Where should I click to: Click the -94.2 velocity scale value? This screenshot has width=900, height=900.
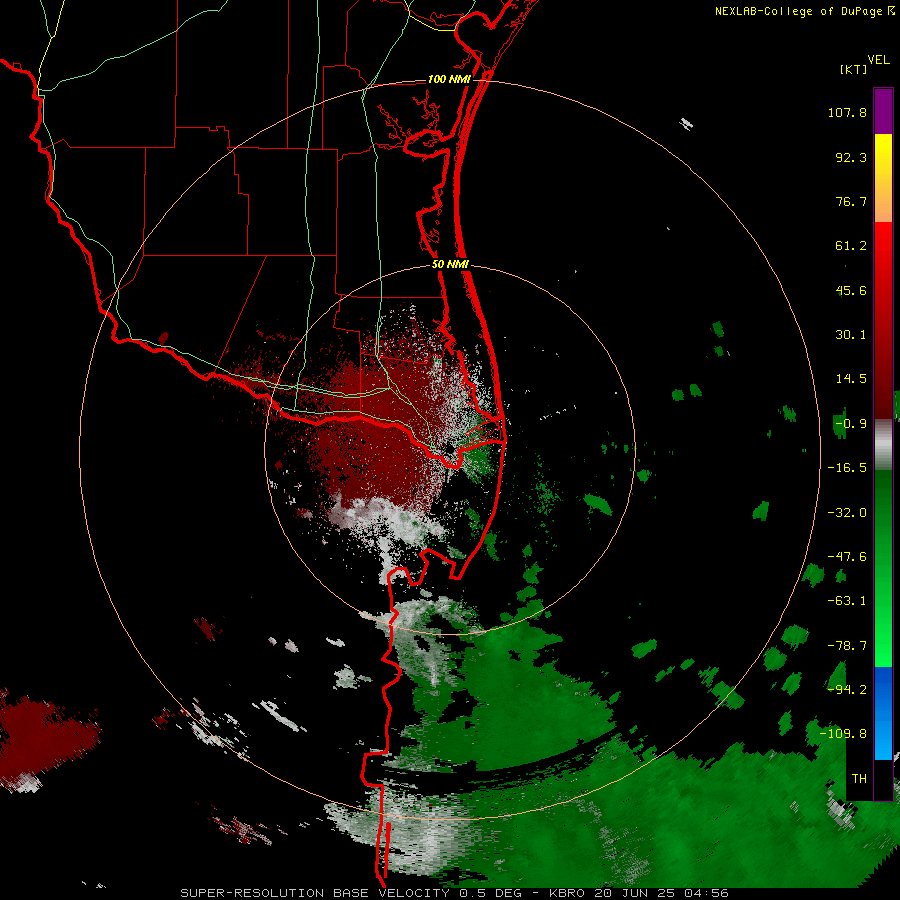847,689
